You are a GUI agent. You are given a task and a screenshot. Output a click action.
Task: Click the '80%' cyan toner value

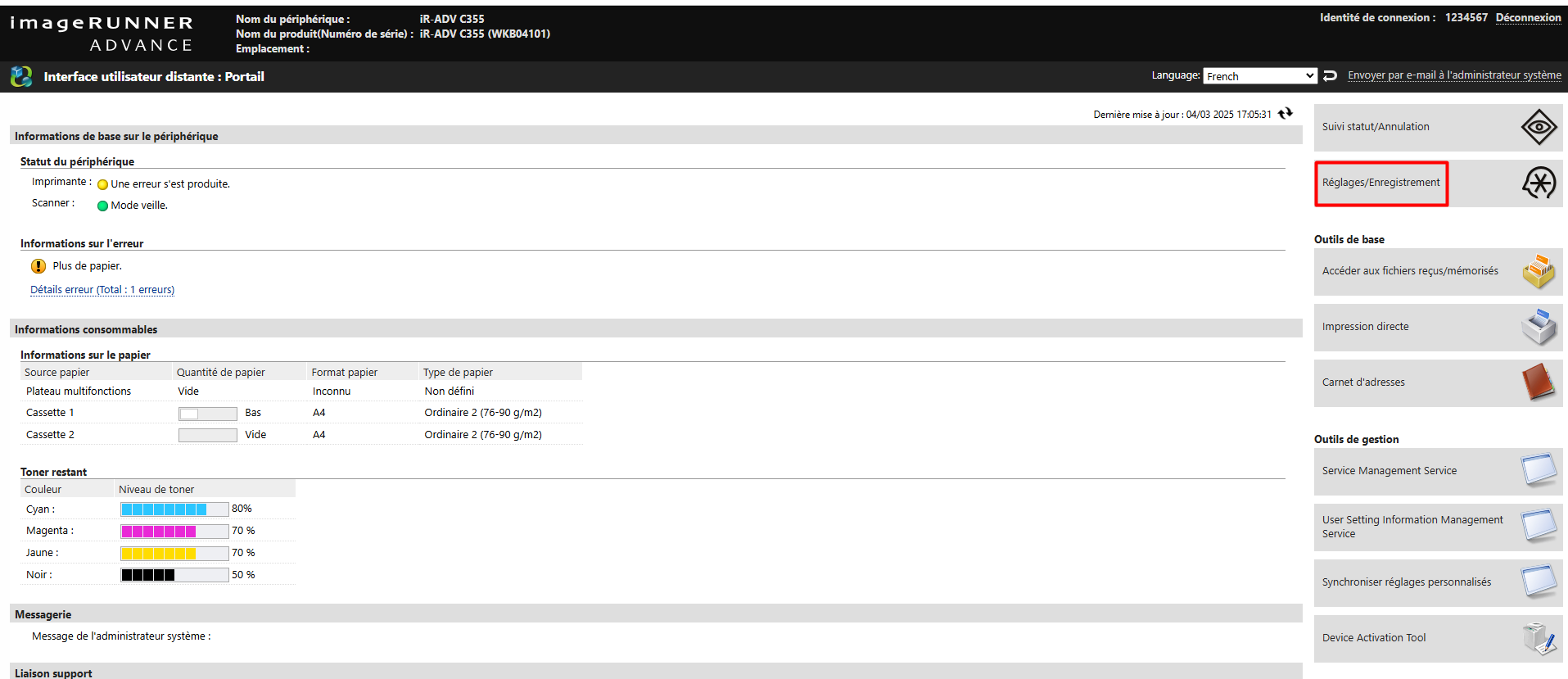tap(242, 509)
